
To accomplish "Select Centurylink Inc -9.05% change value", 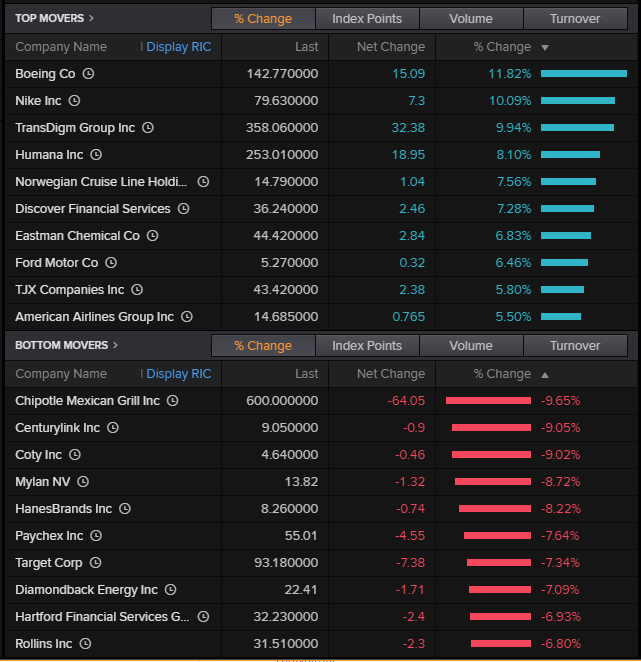I will tap(561, 428).
